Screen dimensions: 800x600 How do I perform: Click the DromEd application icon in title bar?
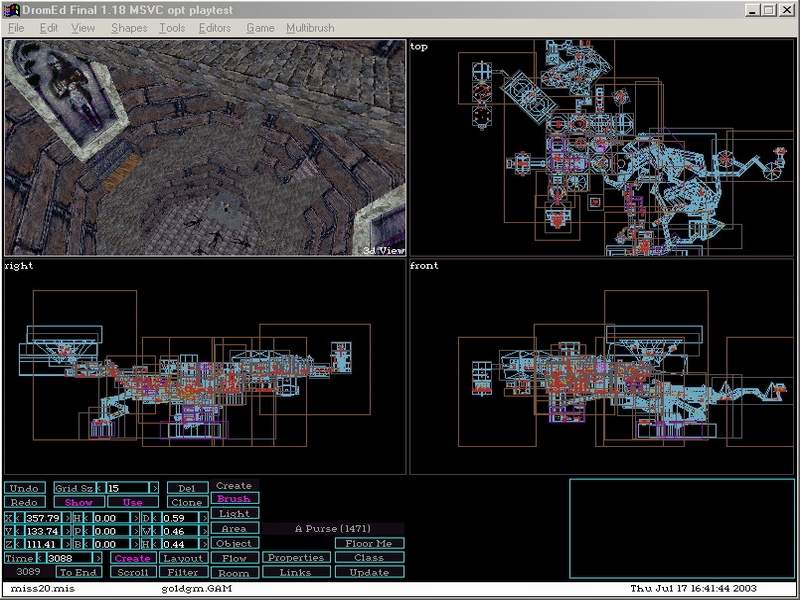click(x=11, y=10)
